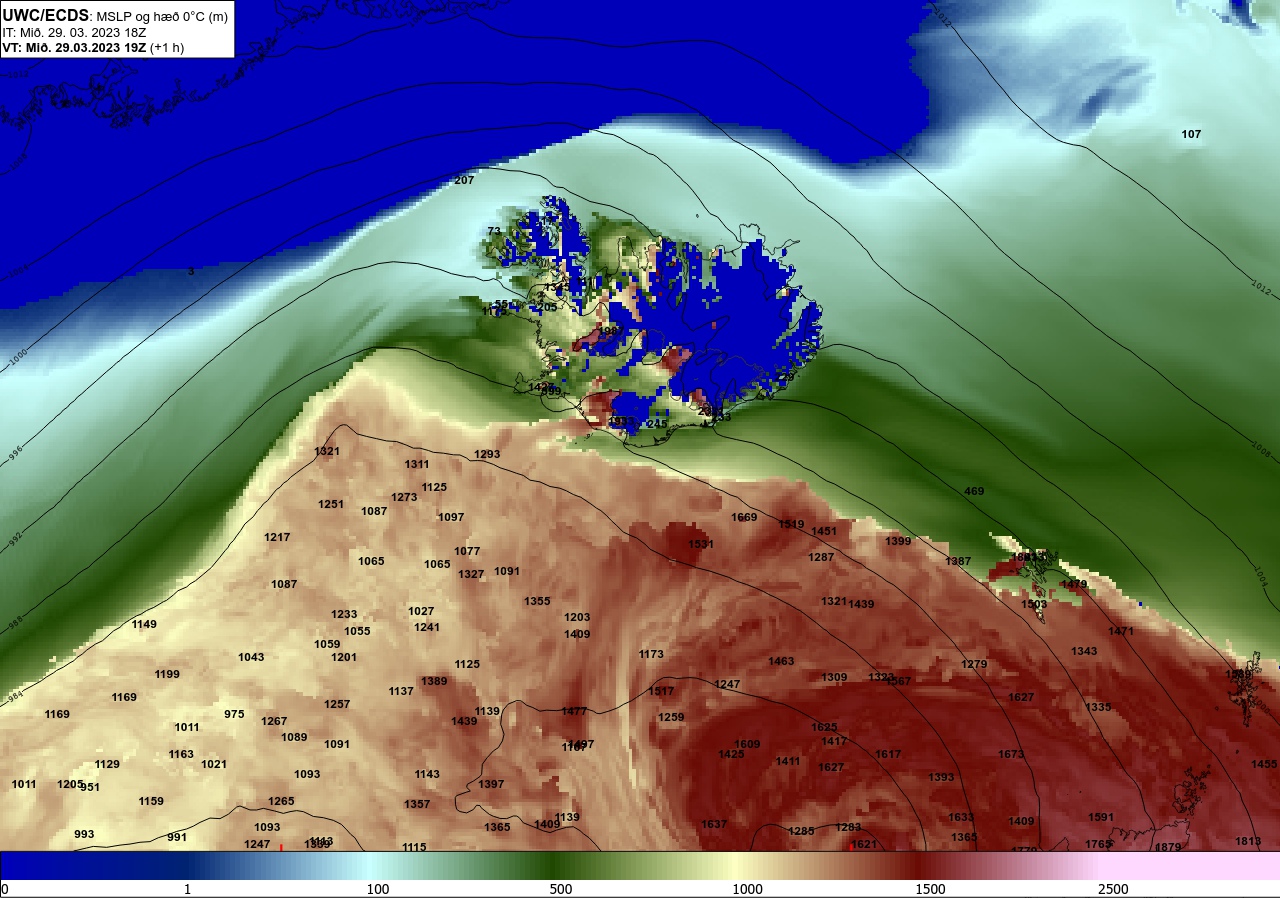Click the map value 1293
The height and width of the screenshot is (898, 1280).
(x=487, y=454)
